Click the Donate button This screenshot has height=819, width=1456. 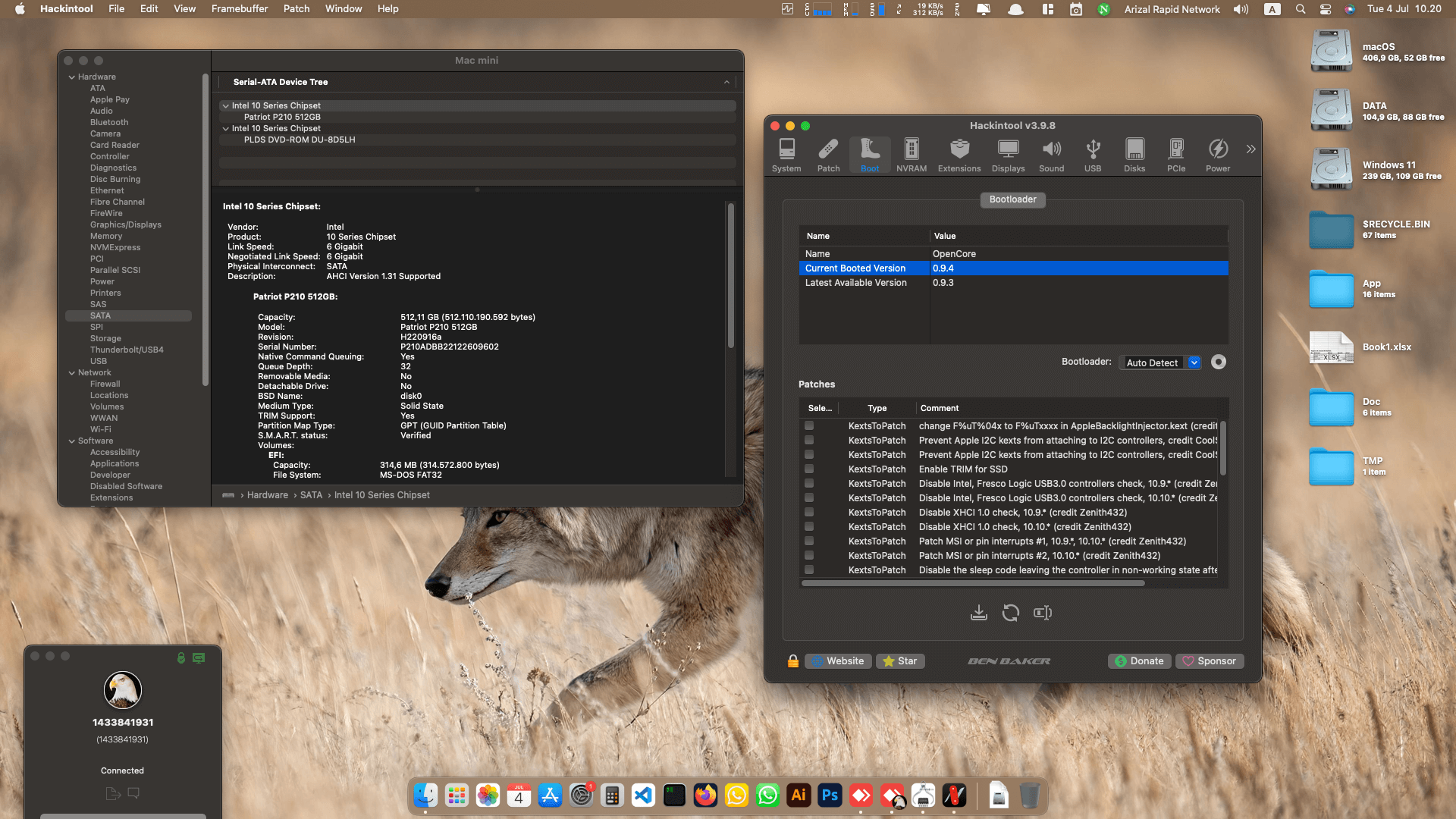1139,661
